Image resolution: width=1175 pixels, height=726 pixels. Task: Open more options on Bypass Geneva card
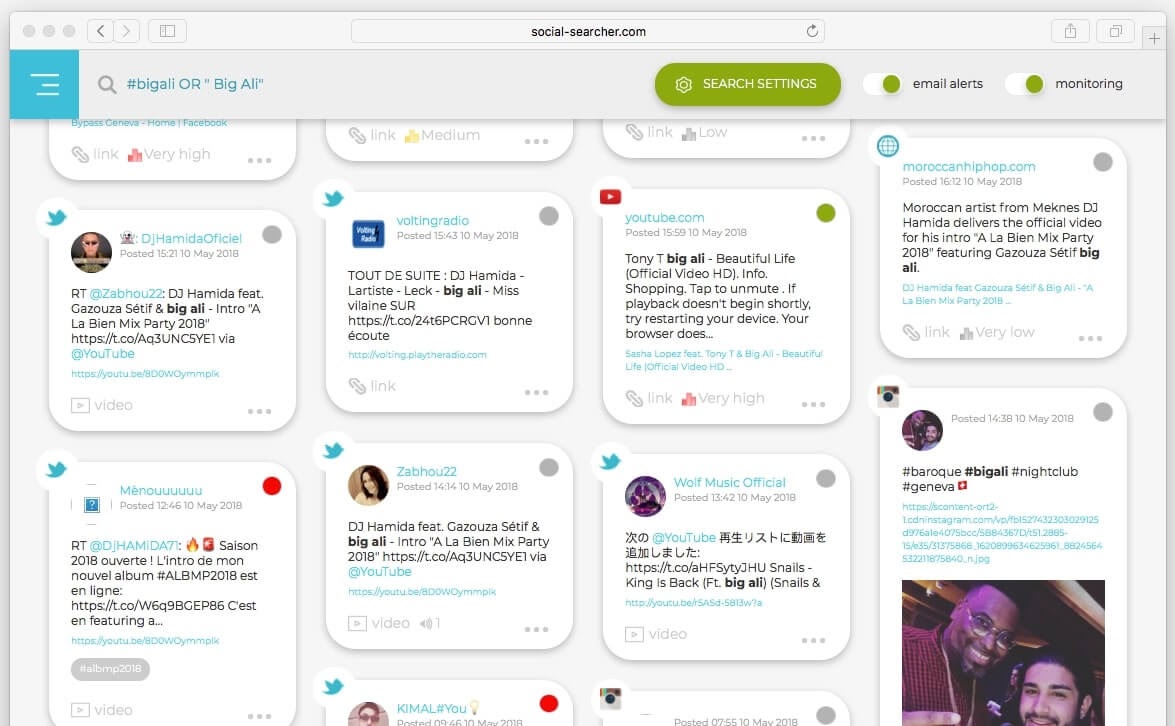tap(259, 160)
